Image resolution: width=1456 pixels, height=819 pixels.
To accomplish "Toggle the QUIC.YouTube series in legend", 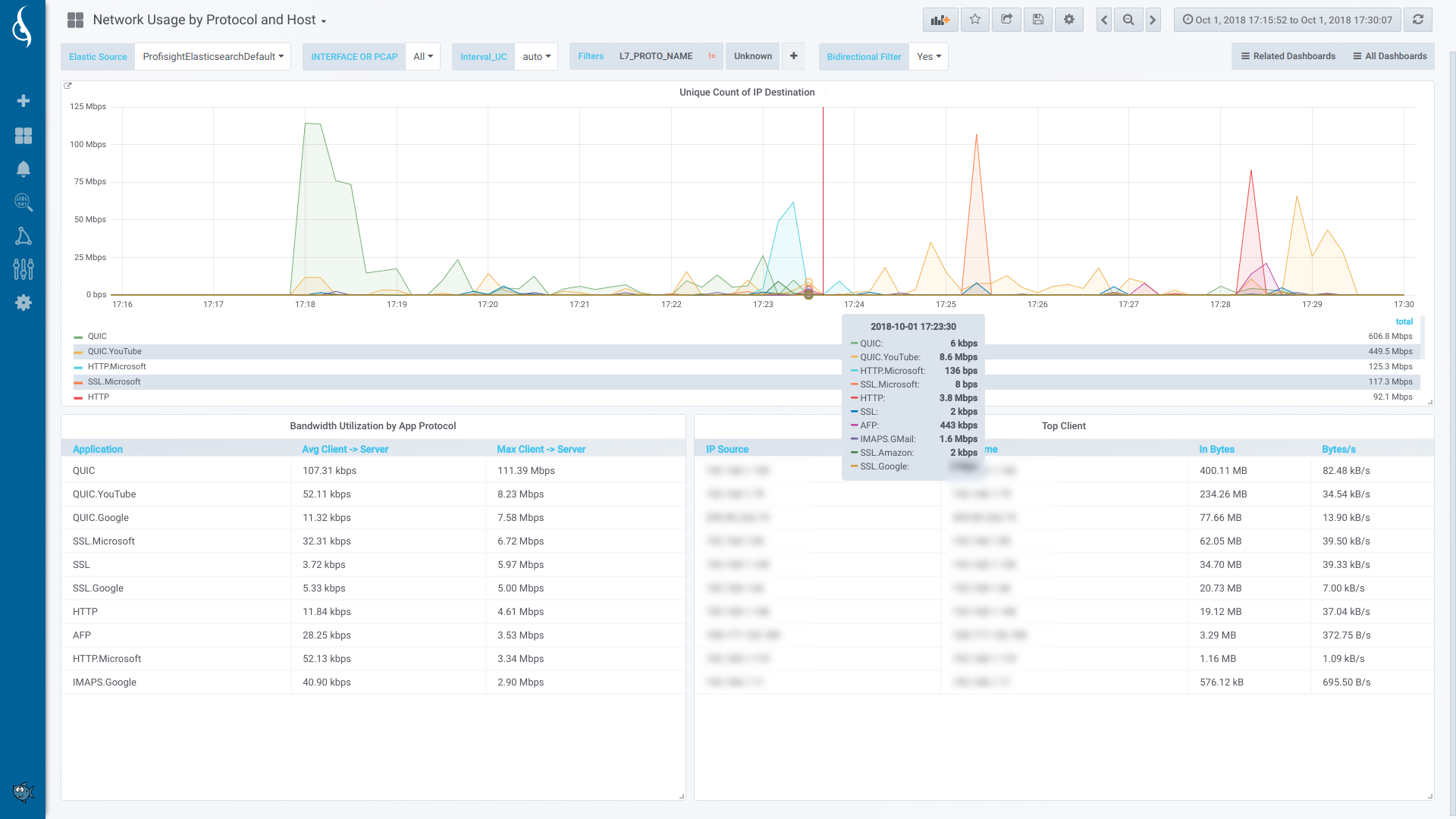I will pyautogui.click(x=115, y=352).
